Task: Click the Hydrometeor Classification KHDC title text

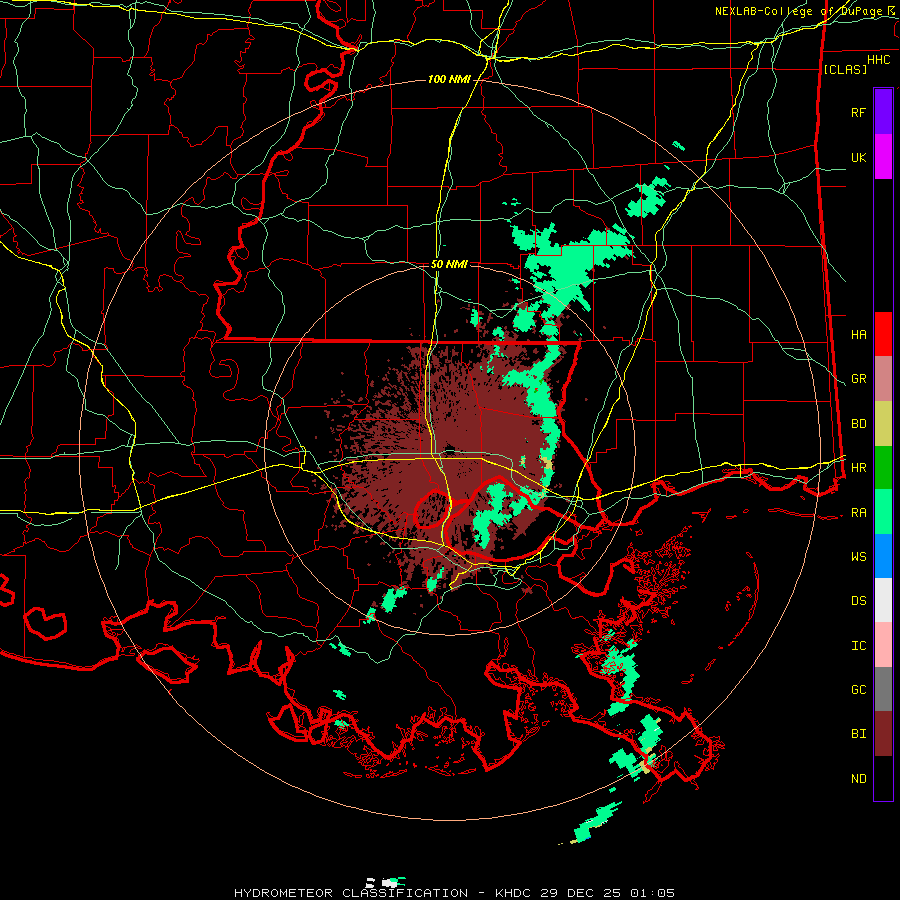Action: point(455,893)
